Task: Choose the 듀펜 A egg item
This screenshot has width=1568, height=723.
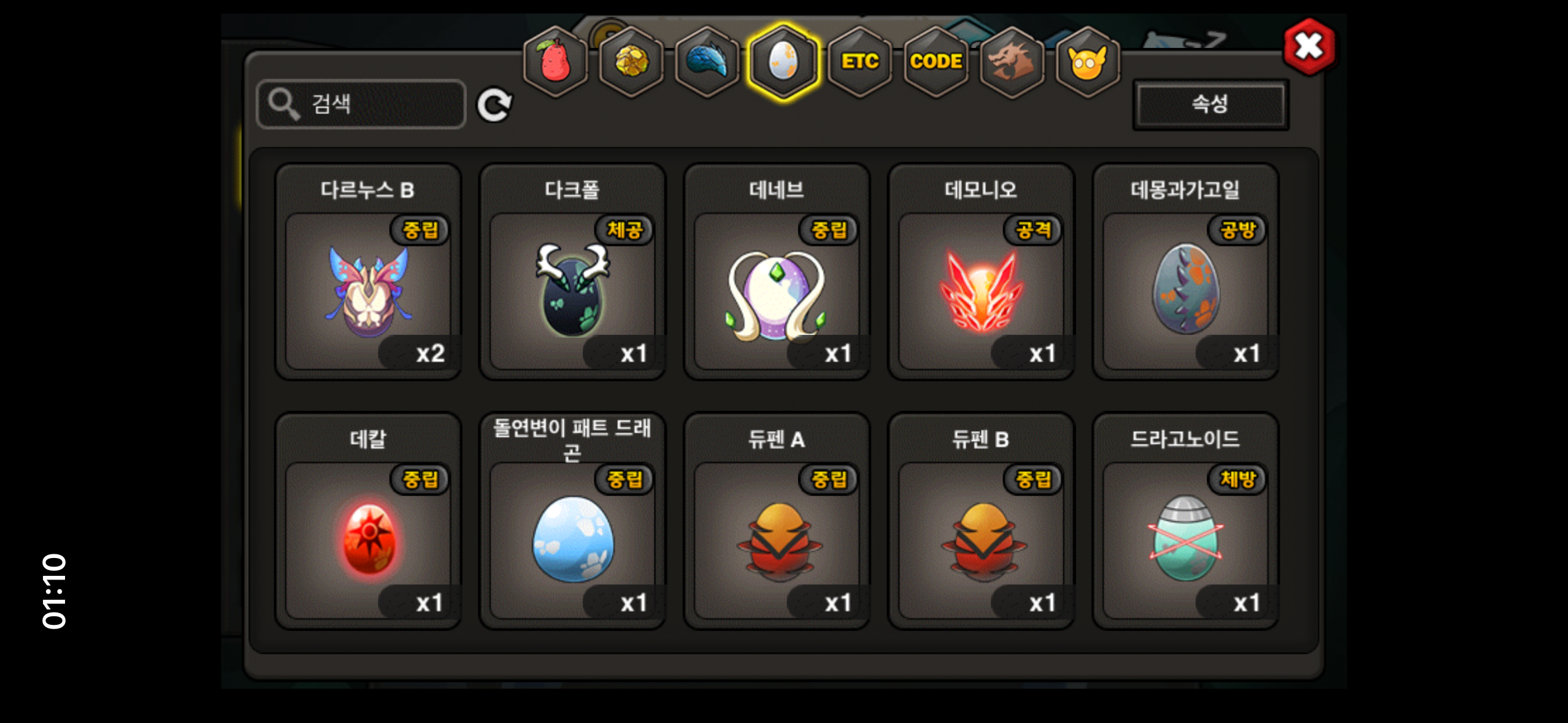Action: (777, 521)
